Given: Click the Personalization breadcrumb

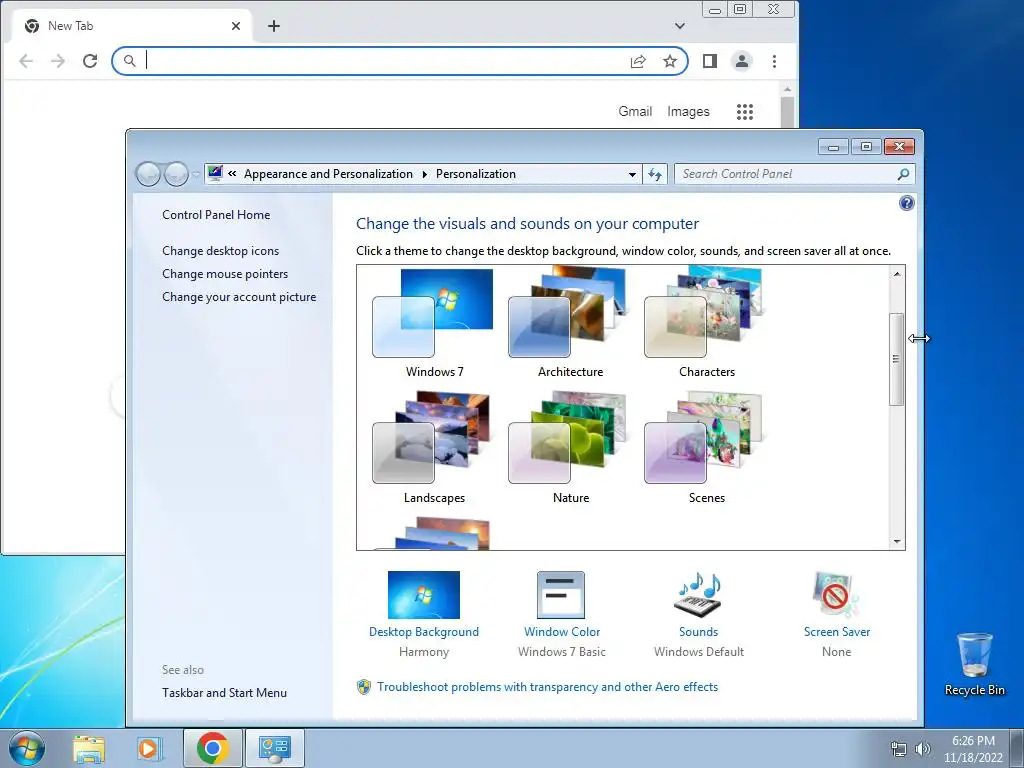Looking at the screenshot, I should click(x=476, y=174).
